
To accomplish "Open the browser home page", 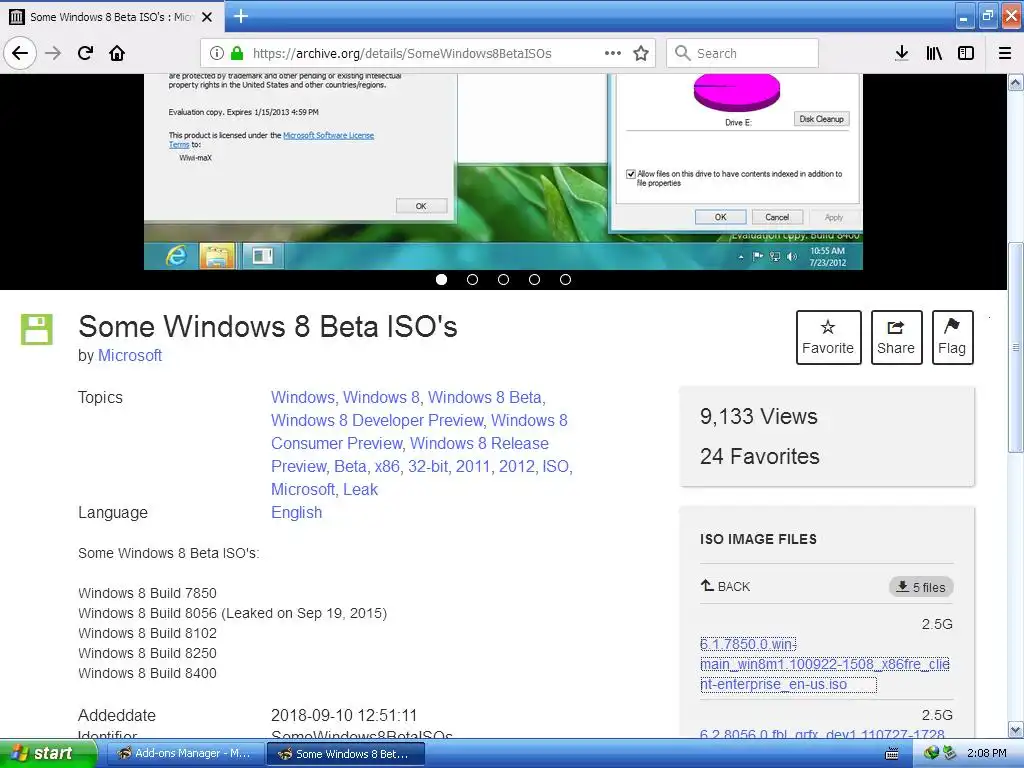I will (x=117, y=53).
